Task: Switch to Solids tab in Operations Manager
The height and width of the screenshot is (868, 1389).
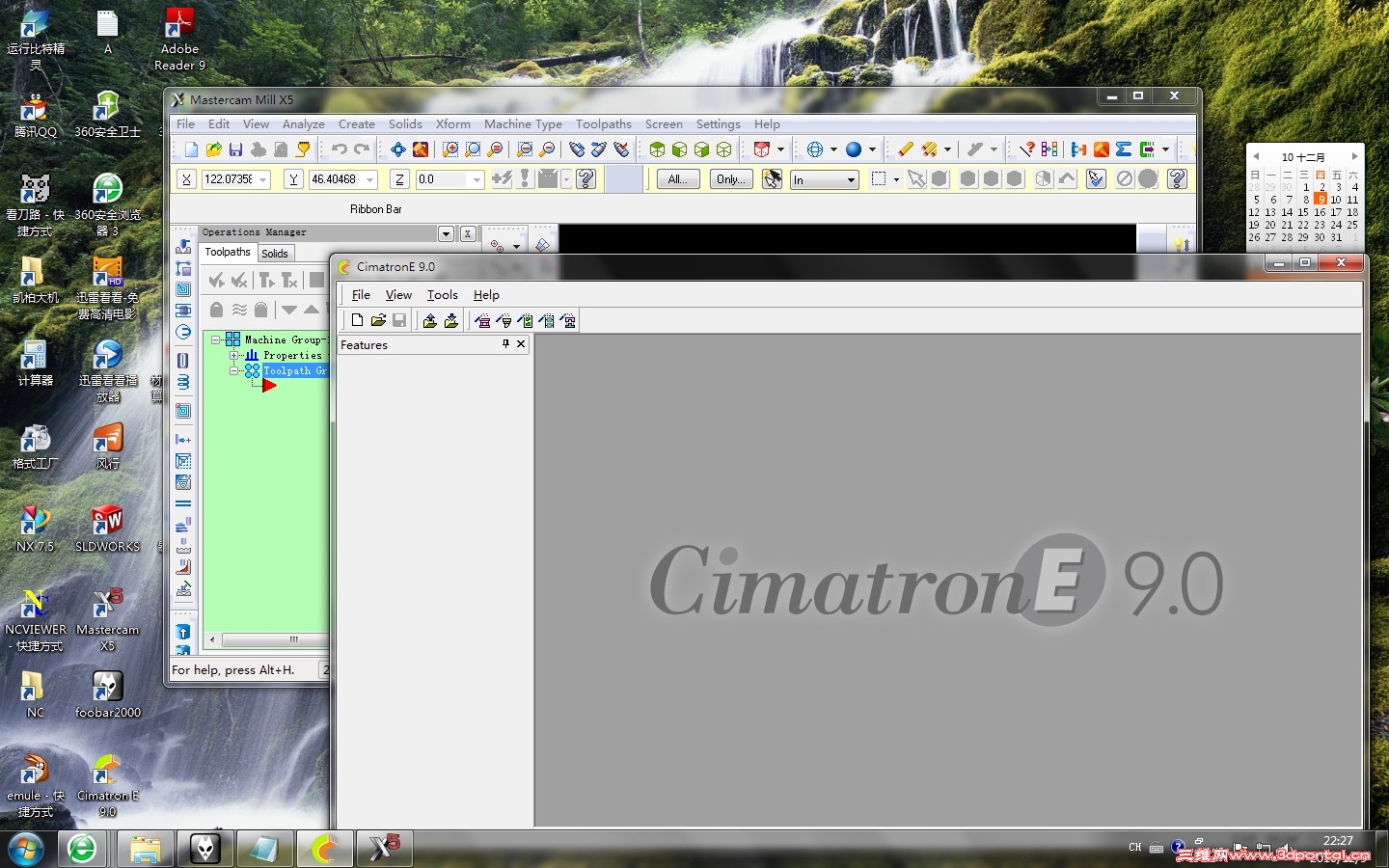Action: tap(275, 254)
